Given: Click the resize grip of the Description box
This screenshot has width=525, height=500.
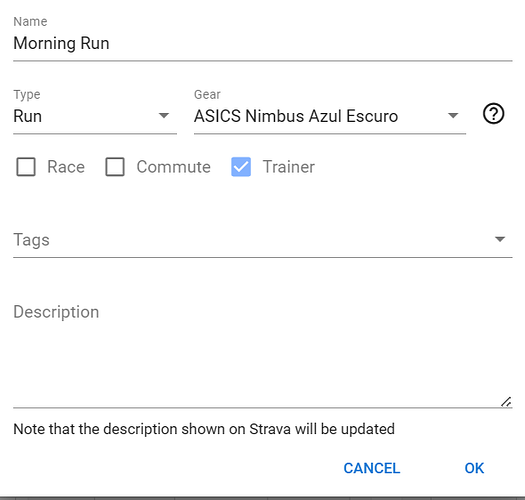Looking at the screenshot, I should click(506, 402).
